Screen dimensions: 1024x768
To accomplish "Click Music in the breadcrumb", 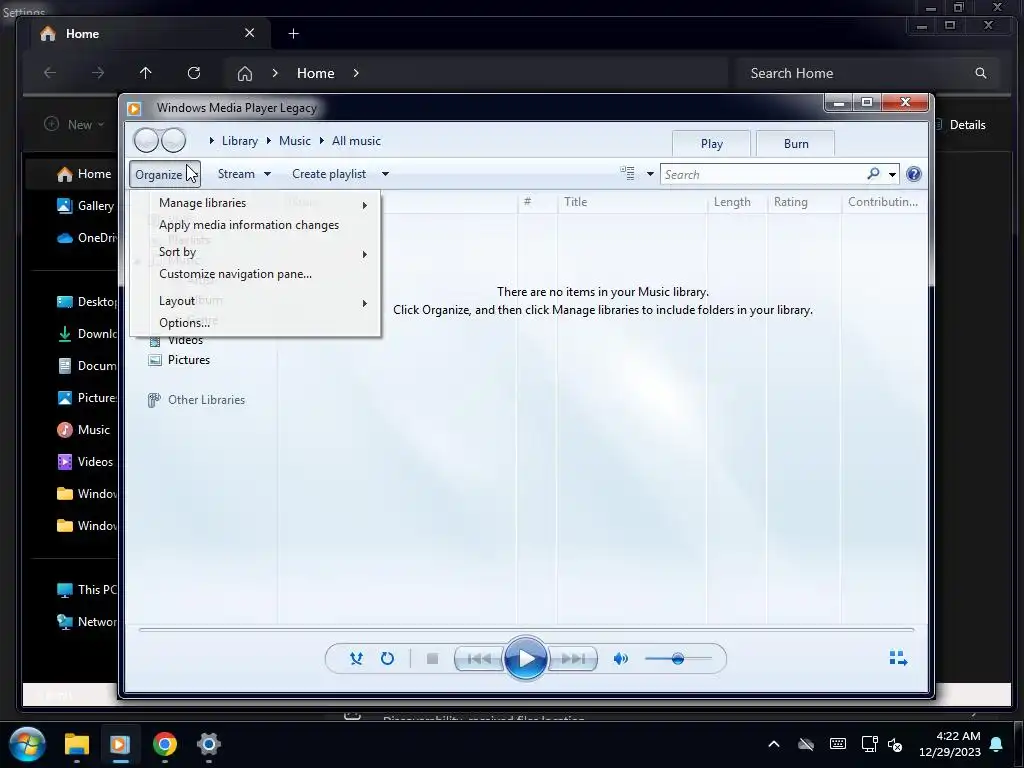I will [x=295, y=140].
